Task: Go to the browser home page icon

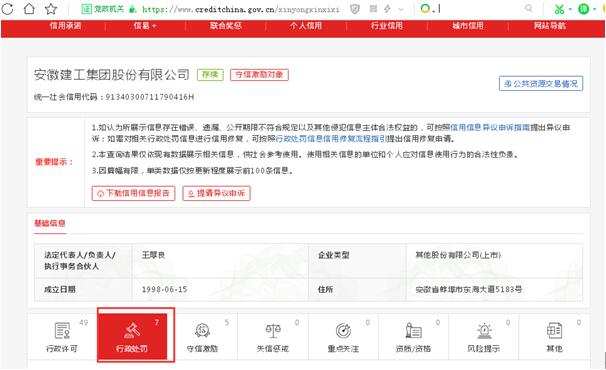Action: (x=29, y=9)
